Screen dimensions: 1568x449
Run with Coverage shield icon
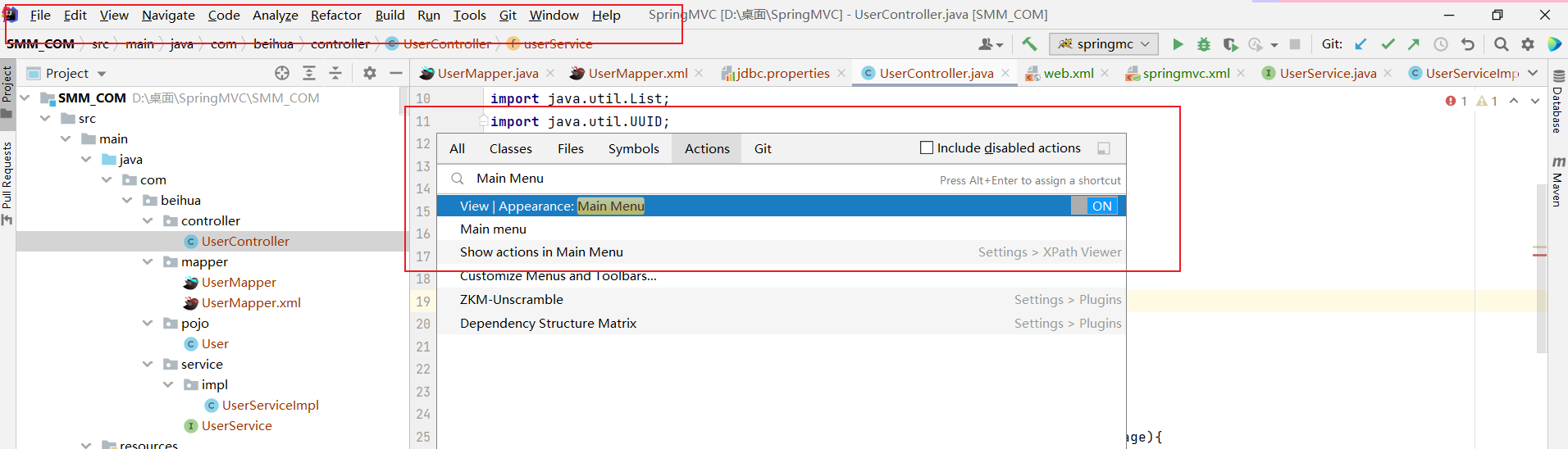(1230, 44)
